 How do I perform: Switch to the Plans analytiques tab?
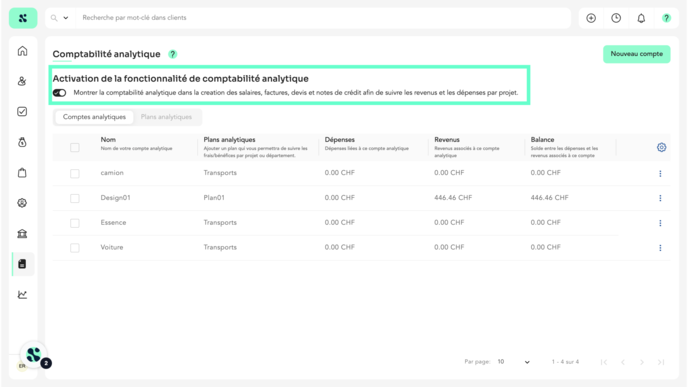click(166, 117)
